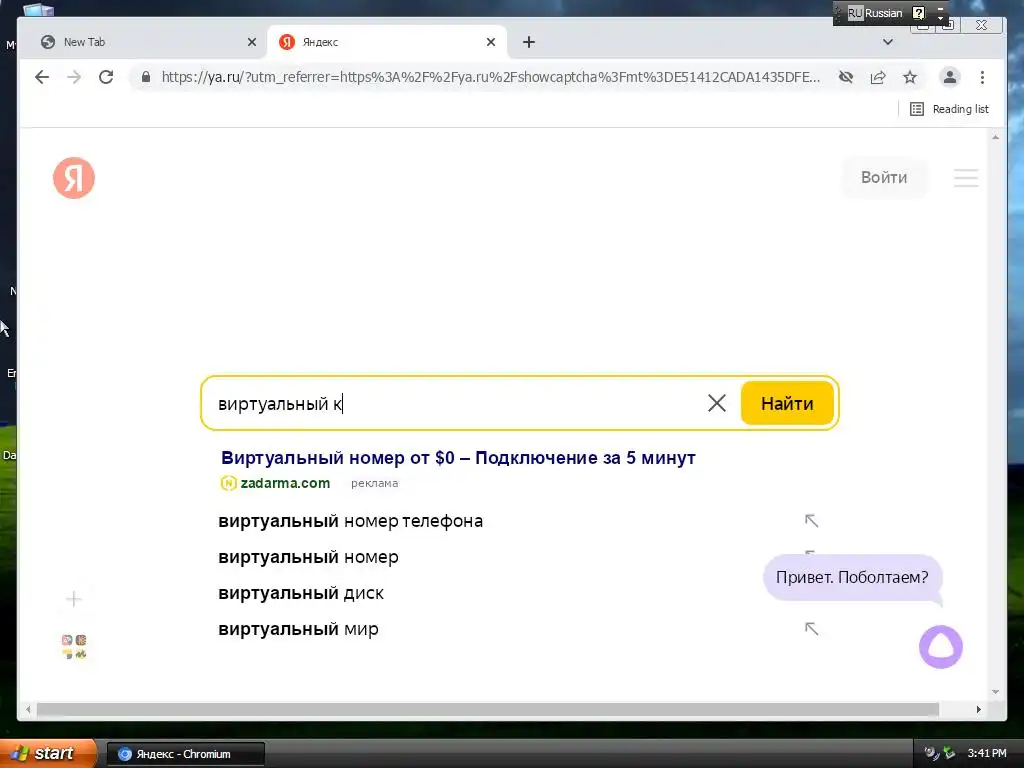Viewport: 1024px width, 768px height.
Task: Click the Войти login button
Action: [x=884, y=178]
